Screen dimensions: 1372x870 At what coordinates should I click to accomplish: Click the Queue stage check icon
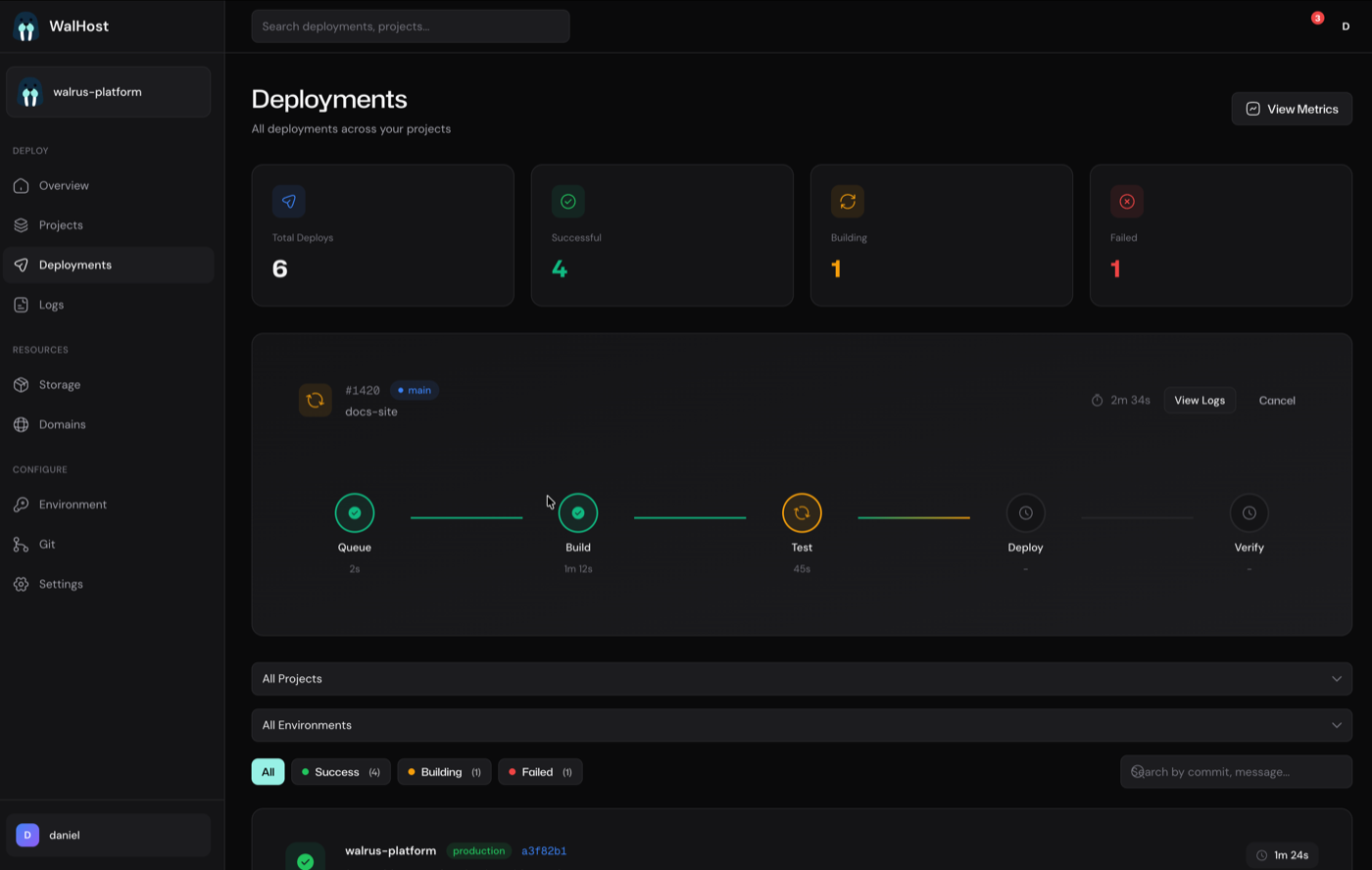point(355,512)
